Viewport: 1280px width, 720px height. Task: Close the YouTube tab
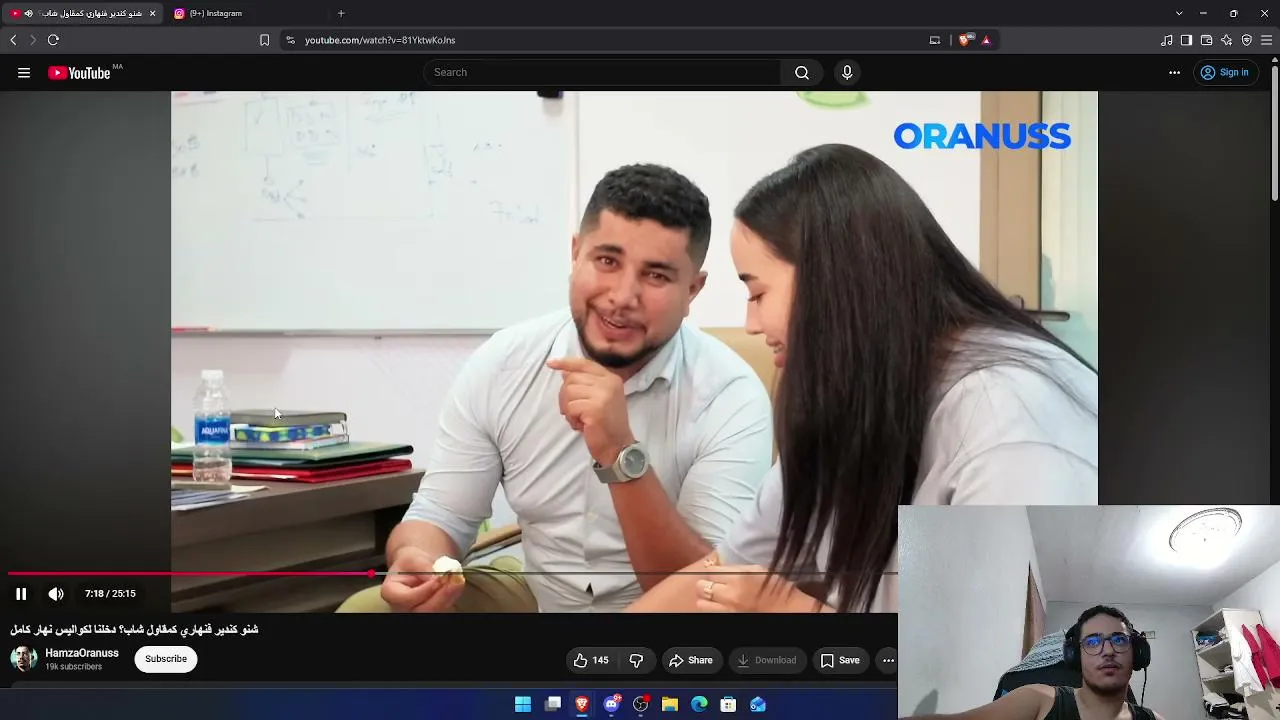coord(152,13)
